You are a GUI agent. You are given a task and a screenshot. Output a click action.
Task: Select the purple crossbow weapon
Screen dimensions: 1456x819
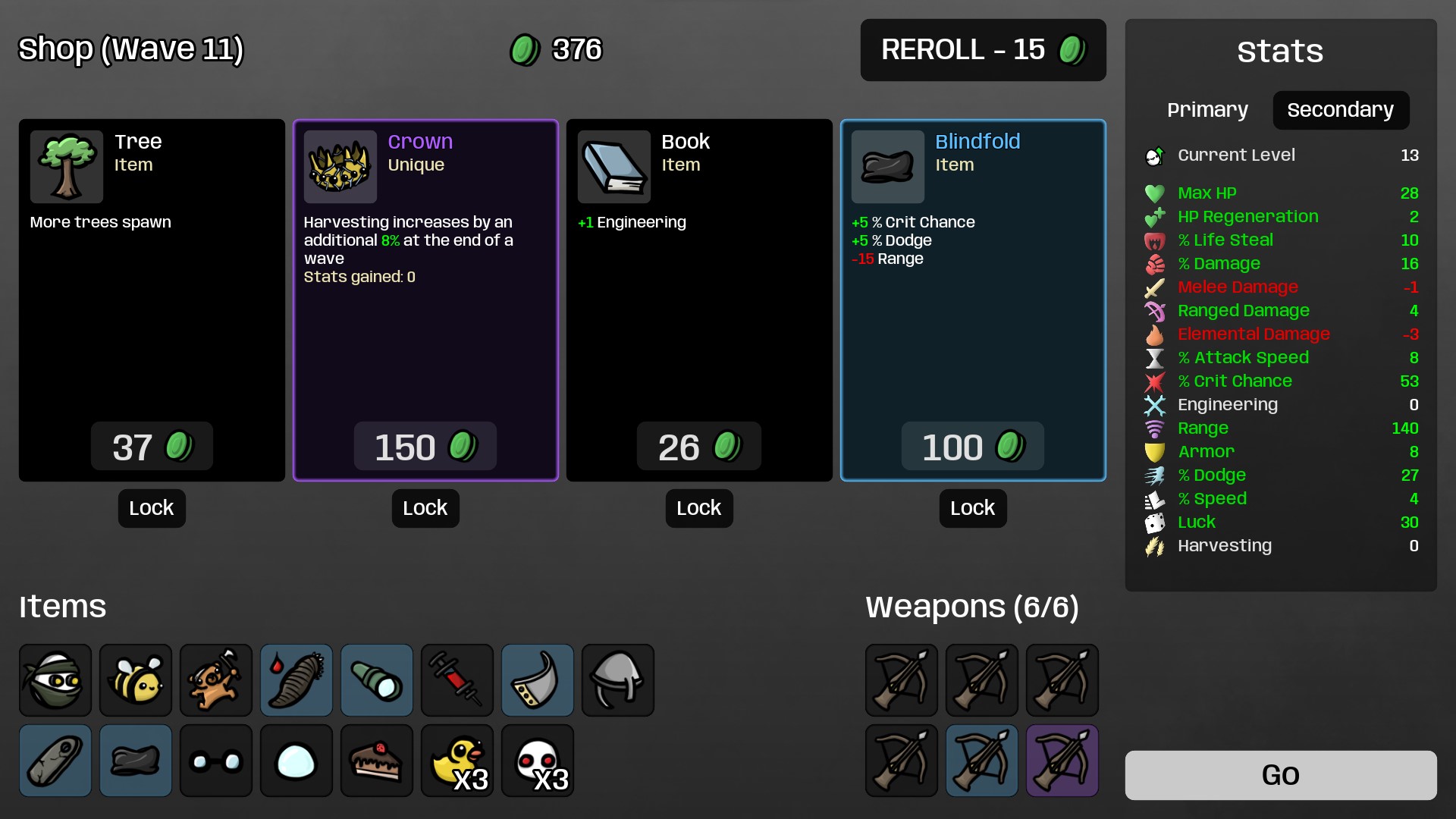click(x=1062, y=761)
